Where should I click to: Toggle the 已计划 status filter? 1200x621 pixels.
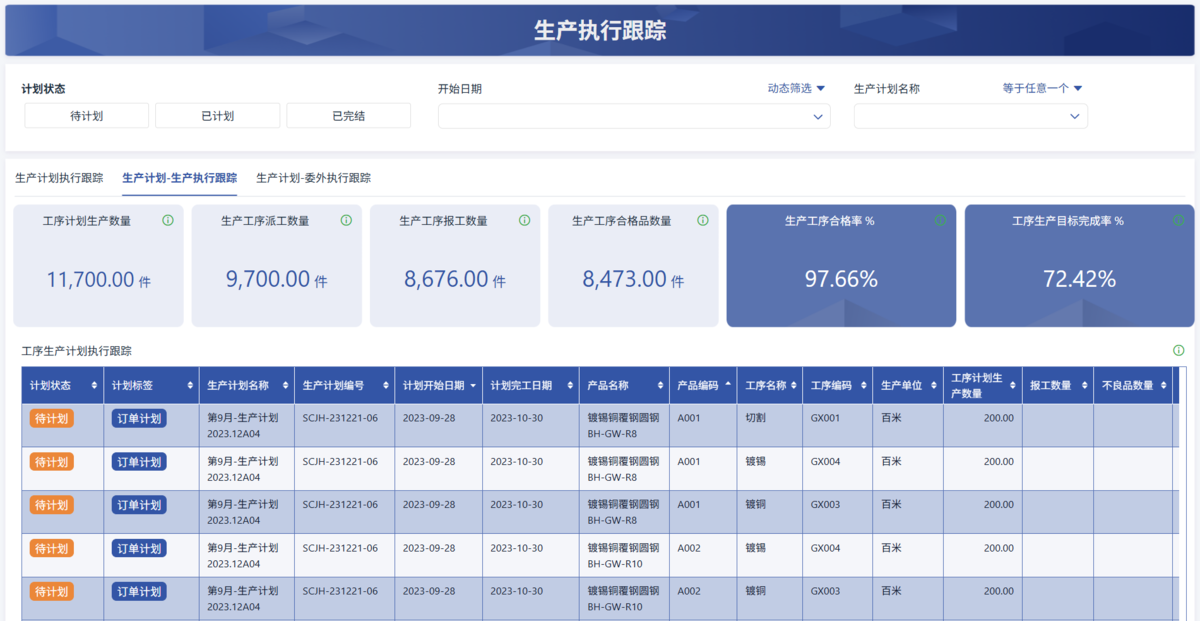click(217, 116)
